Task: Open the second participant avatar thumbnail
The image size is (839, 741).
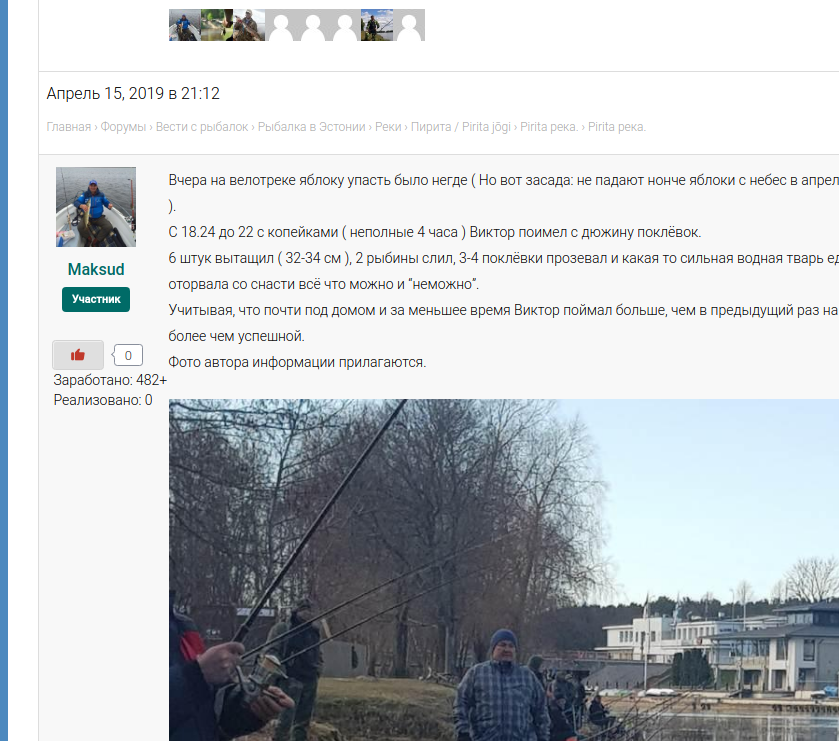Action: pos(217,25)
